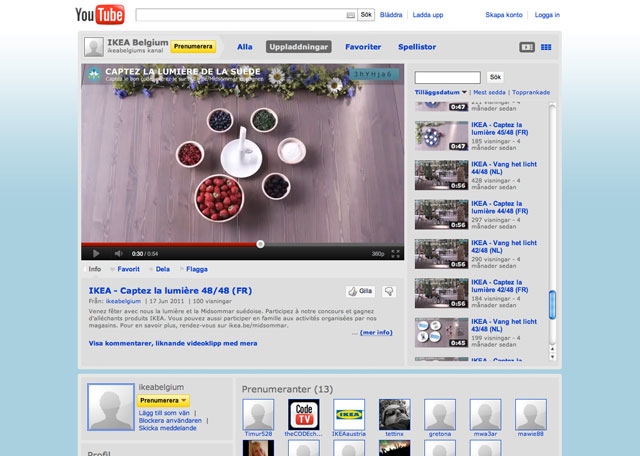Click the video progress scrubber handle
Image resolution: width=640 pixels, height=456 pixels.
click(260, 244)
